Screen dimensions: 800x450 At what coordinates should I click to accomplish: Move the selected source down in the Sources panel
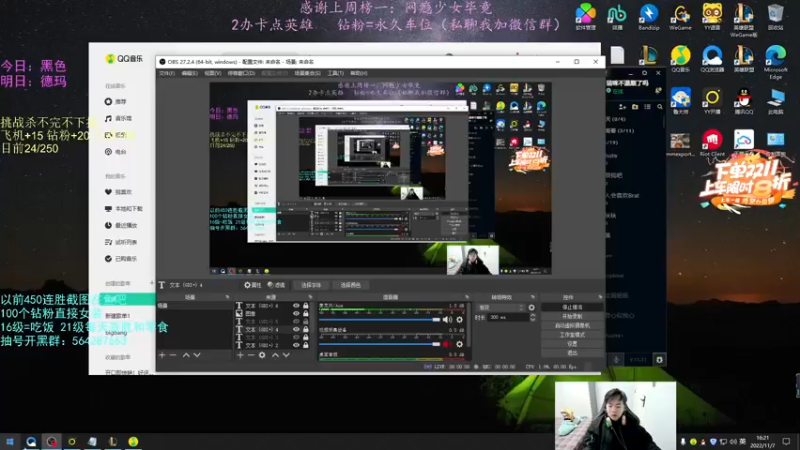(286, 355)
